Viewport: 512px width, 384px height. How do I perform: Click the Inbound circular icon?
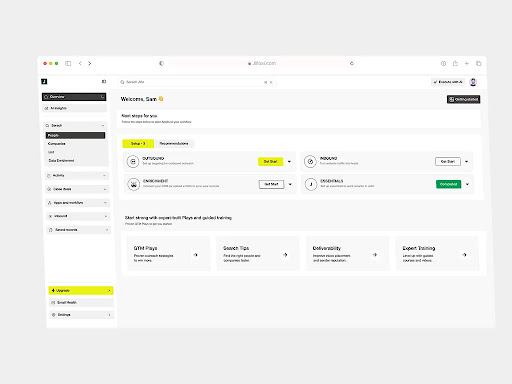(310, 162)
